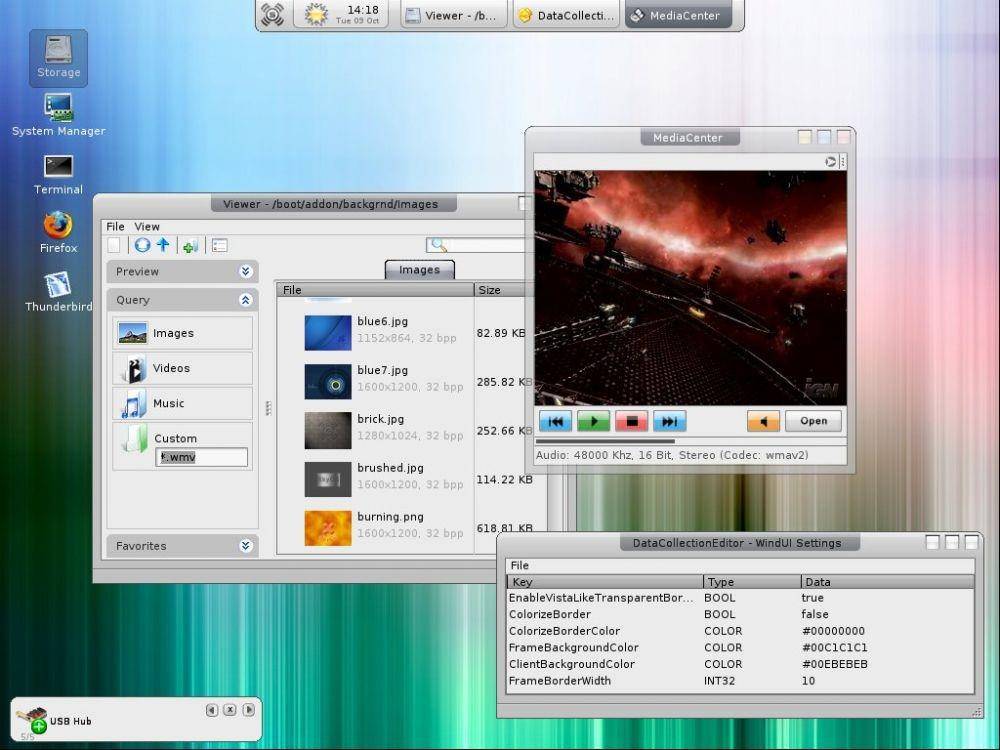Open the Terminal desktop icon

[x=58, y=174]
